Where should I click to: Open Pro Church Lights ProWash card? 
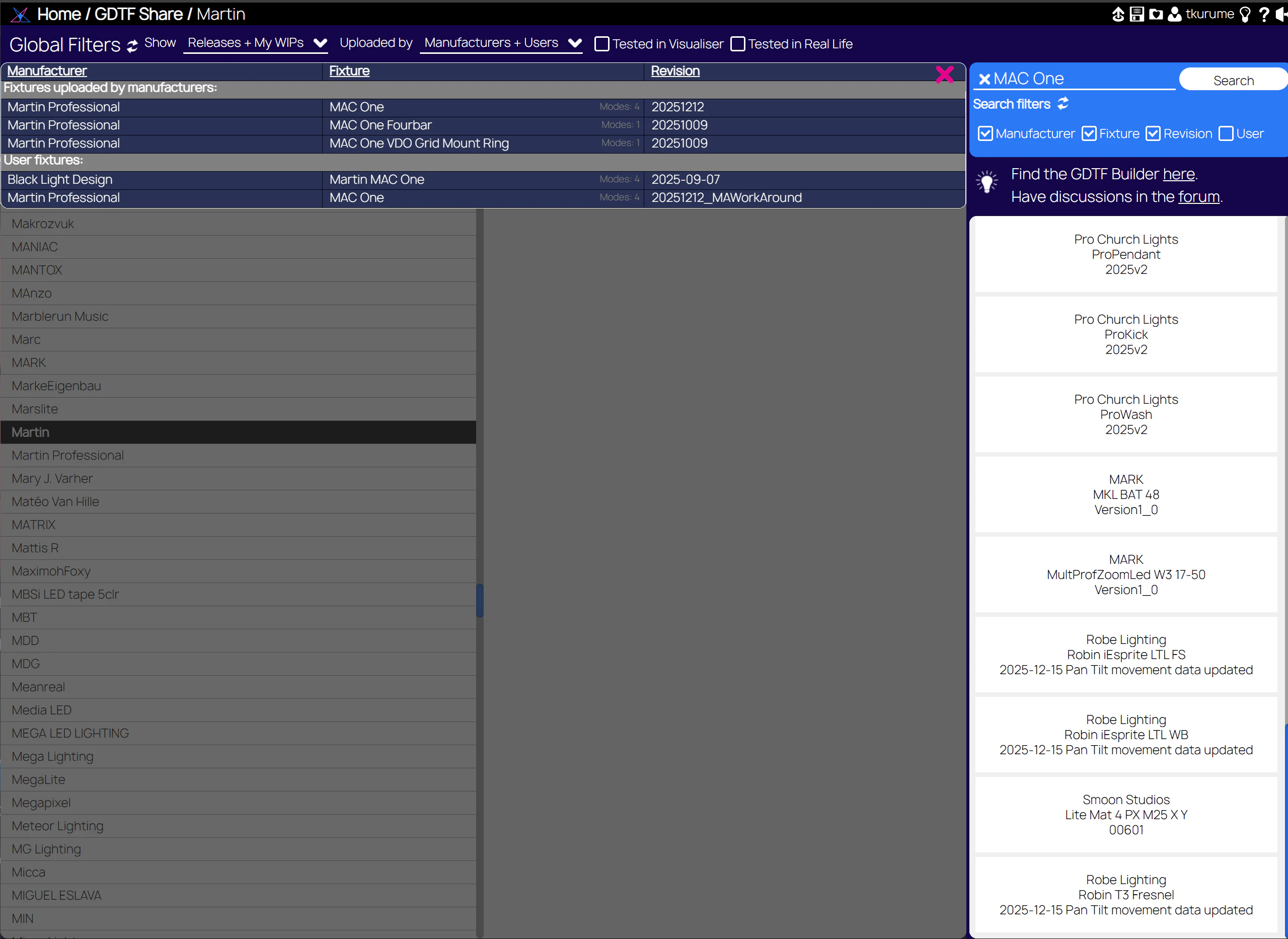coord(1125,415)
